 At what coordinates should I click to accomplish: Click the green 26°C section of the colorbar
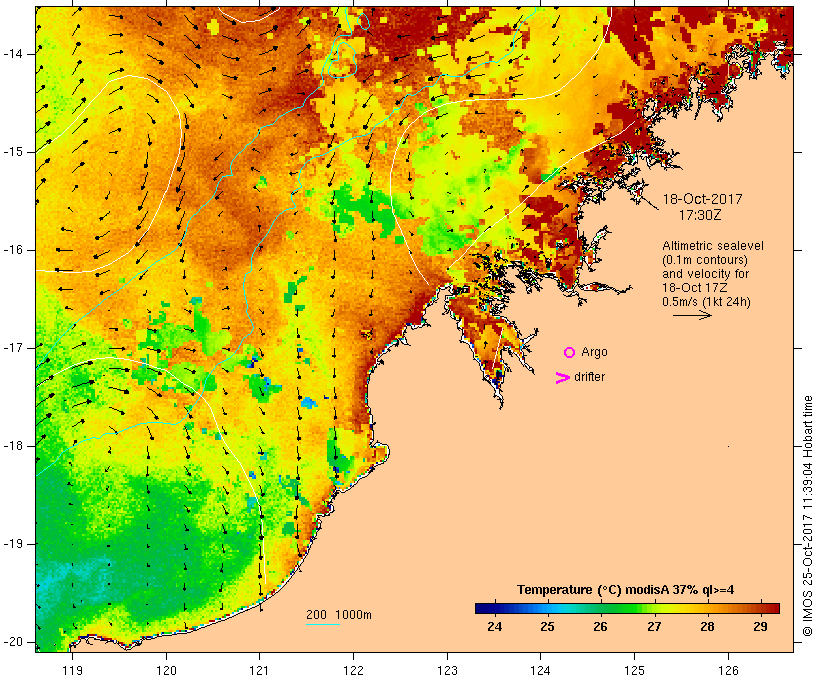tap(601, 608)
